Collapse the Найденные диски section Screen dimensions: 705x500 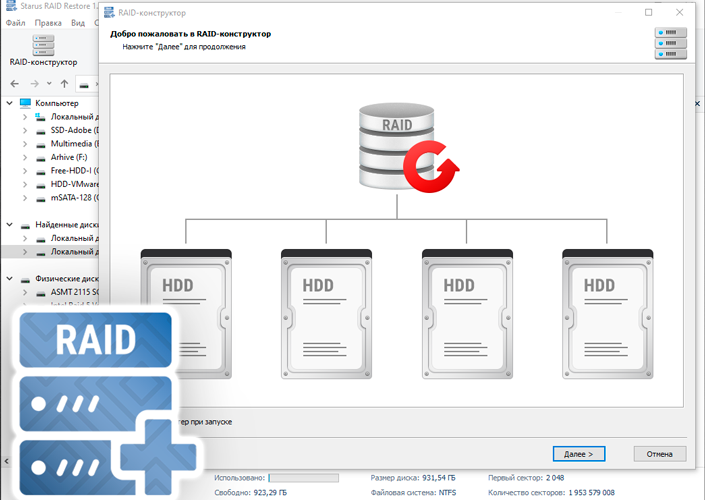point(9,224)
